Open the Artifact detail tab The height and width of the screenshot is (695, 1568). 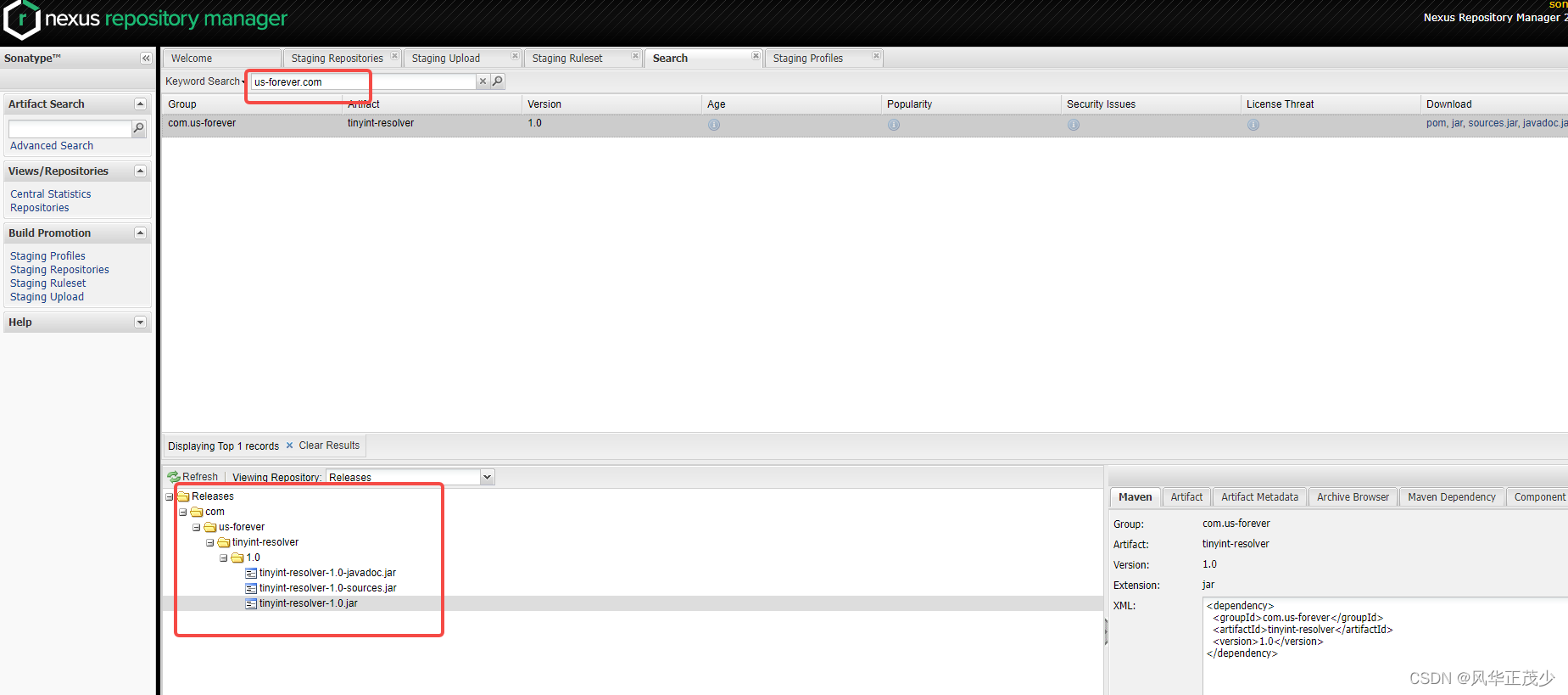tap(1186, 497)
